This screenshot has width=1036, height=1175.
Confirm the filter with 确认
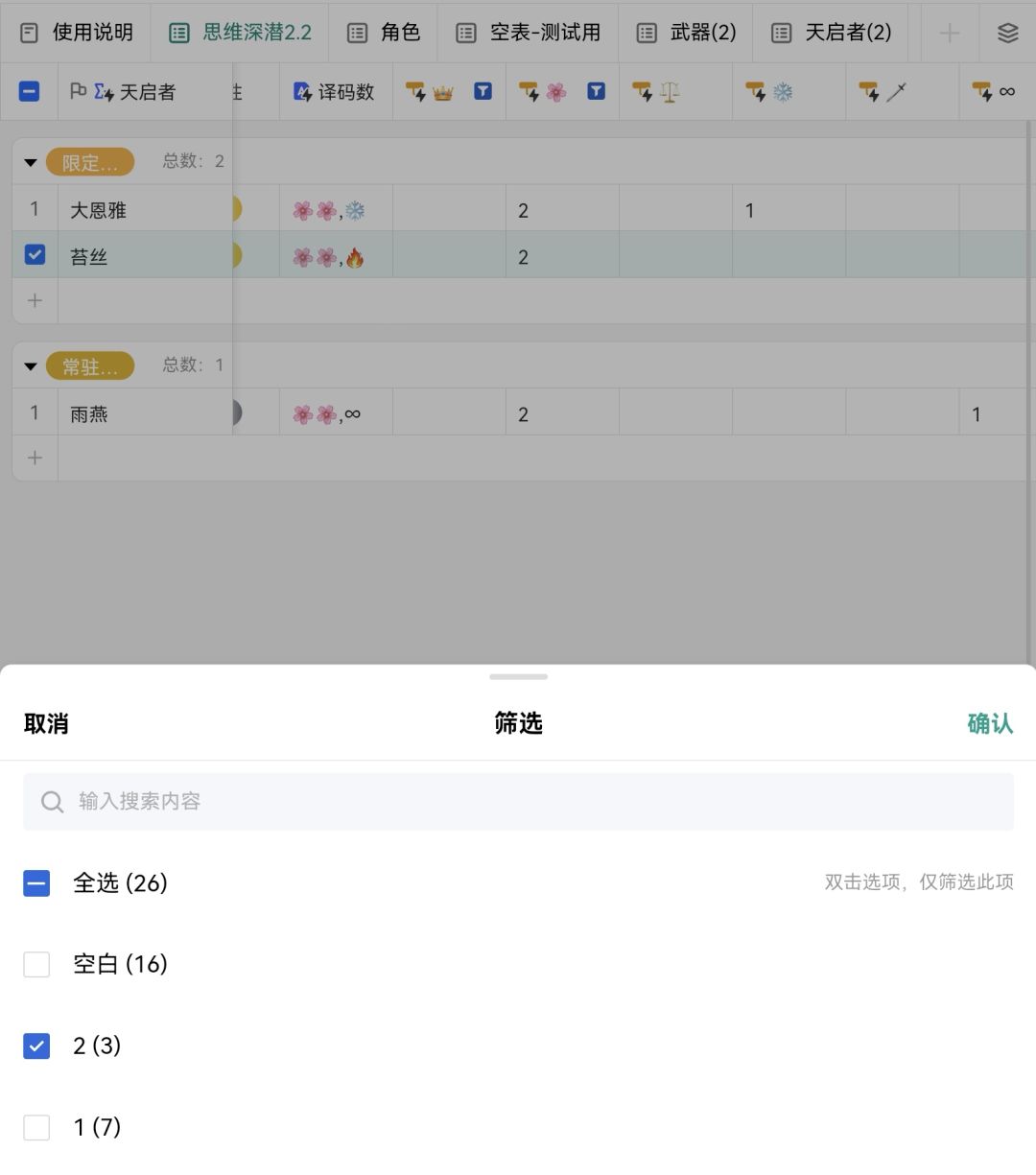[x=990, y=723]
